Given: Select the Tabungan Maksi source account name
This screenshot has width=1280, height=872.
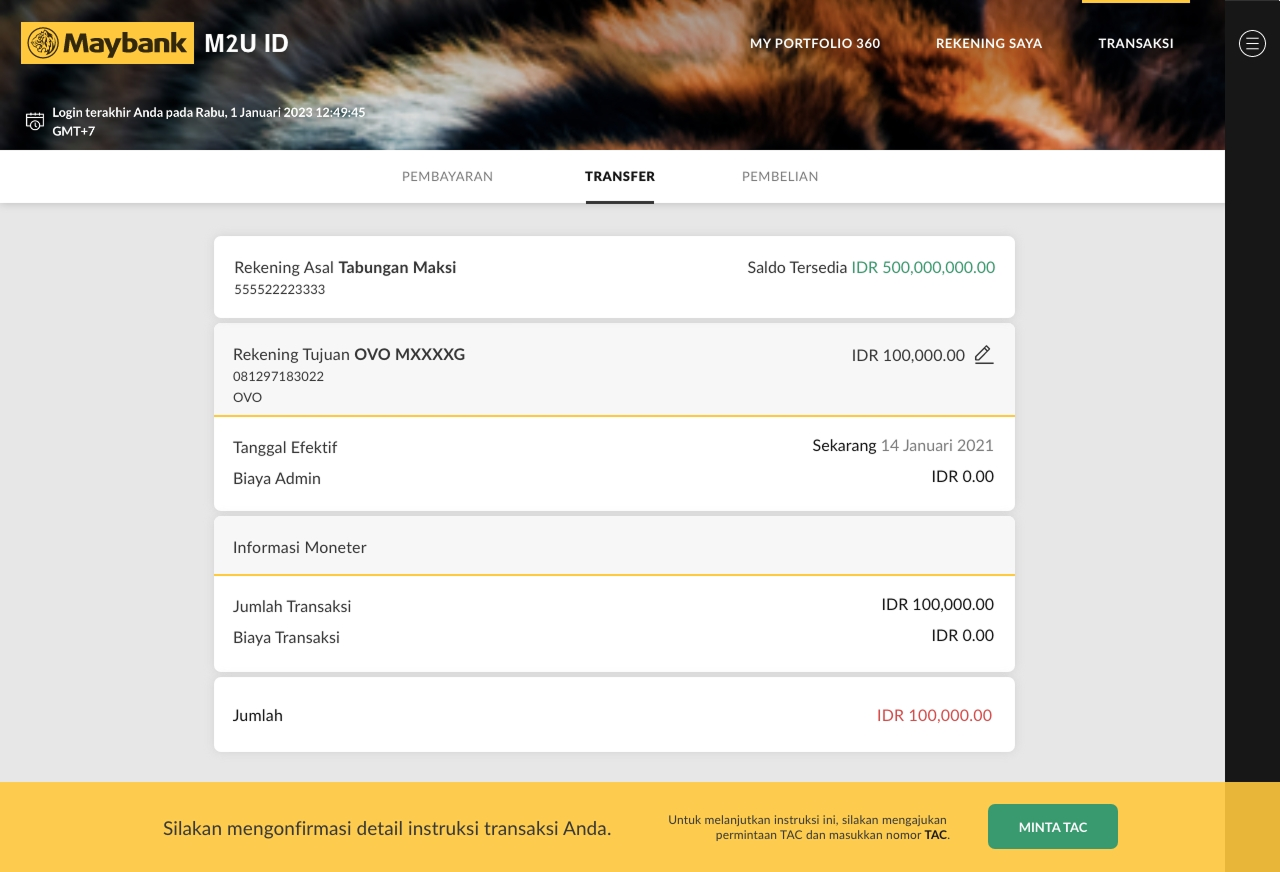Looking at the screenshot, I should 397,267.
